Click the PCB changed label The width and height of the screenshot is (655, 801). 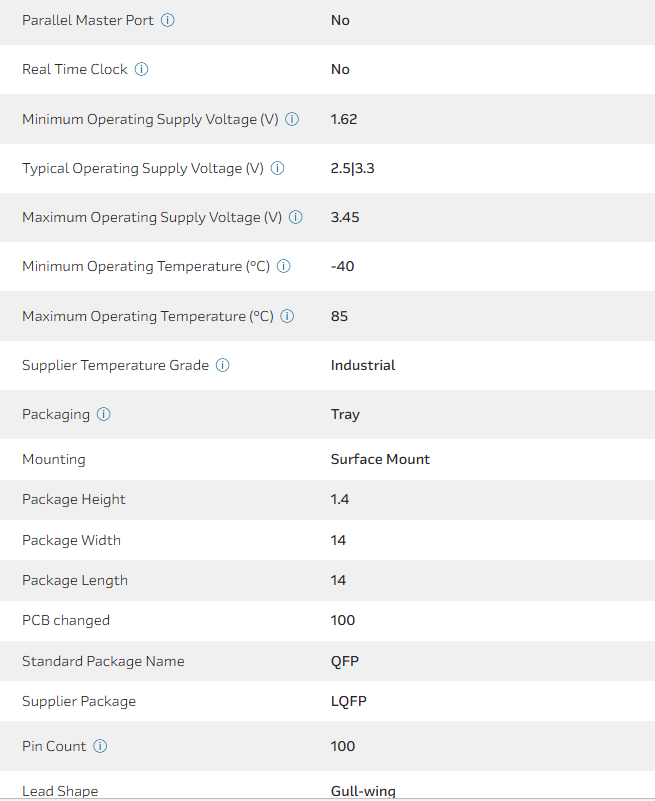click(x=66, y=620)
